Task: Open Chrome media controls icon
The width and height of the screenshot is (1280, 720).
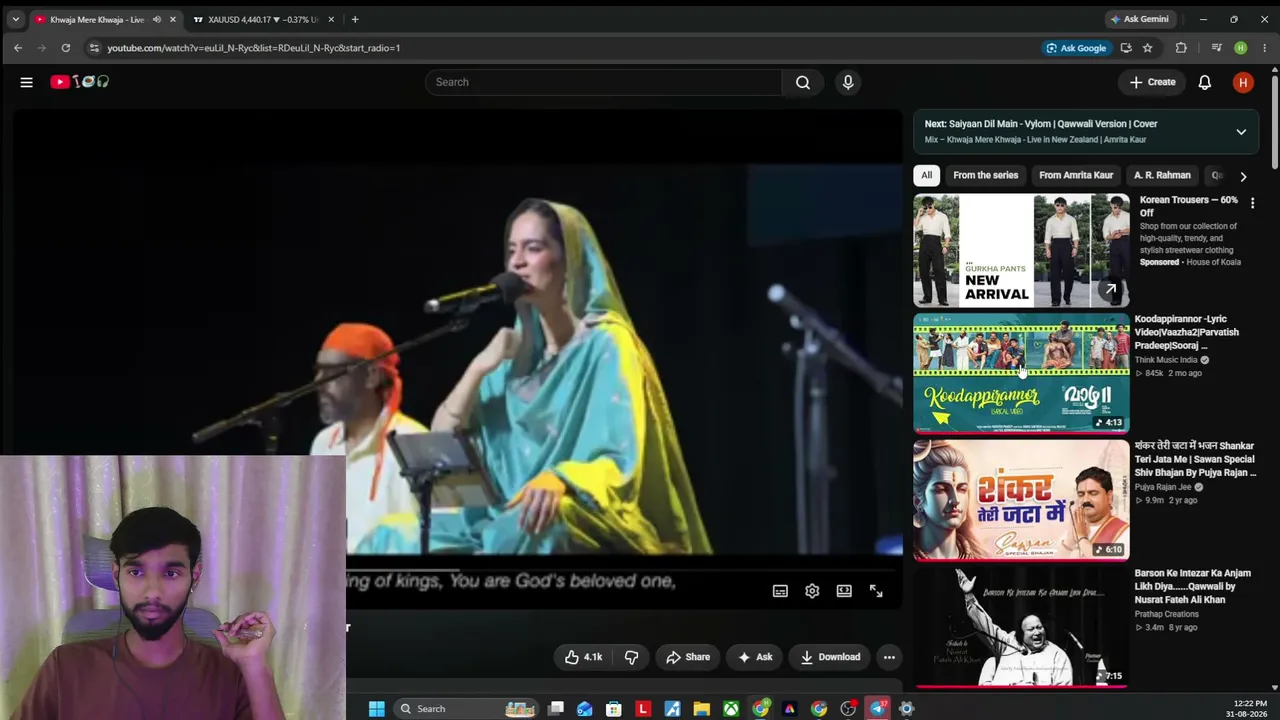Action: coord(1217,48)
